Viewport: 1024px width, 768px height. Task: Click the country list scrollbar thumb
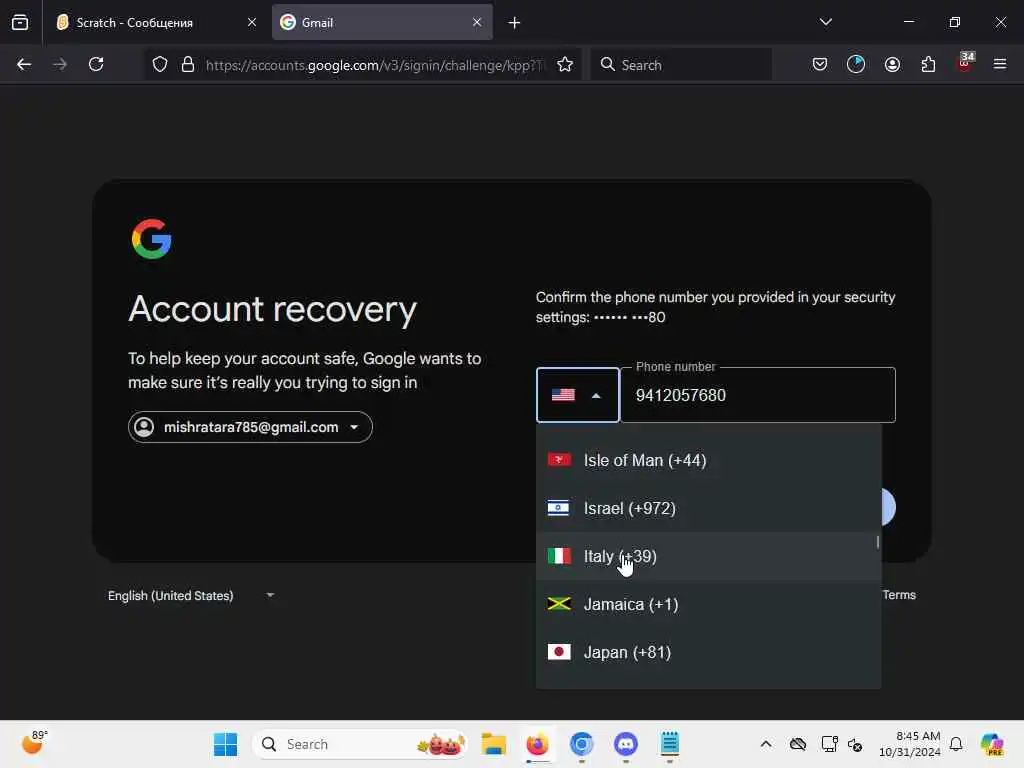878,542
